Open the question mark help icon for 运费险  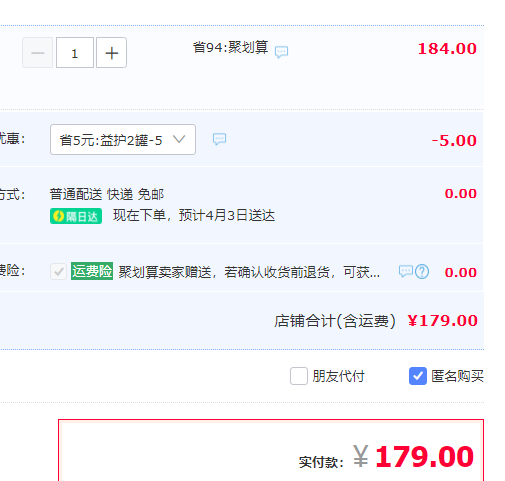pos(422,272)
